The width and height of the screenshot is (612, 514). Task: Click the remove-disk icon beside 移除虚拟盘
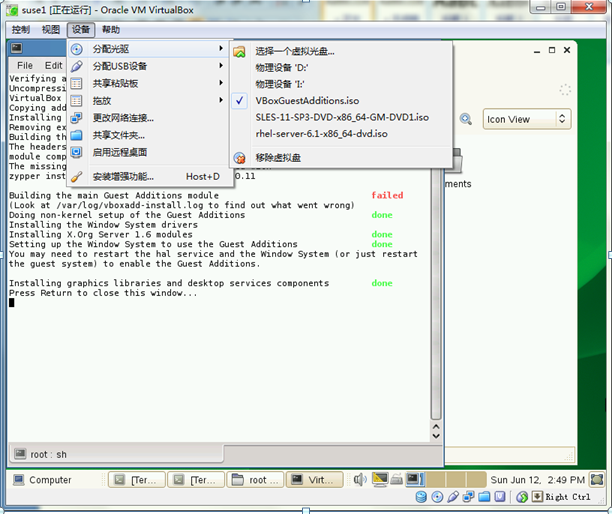pos(239,158)
